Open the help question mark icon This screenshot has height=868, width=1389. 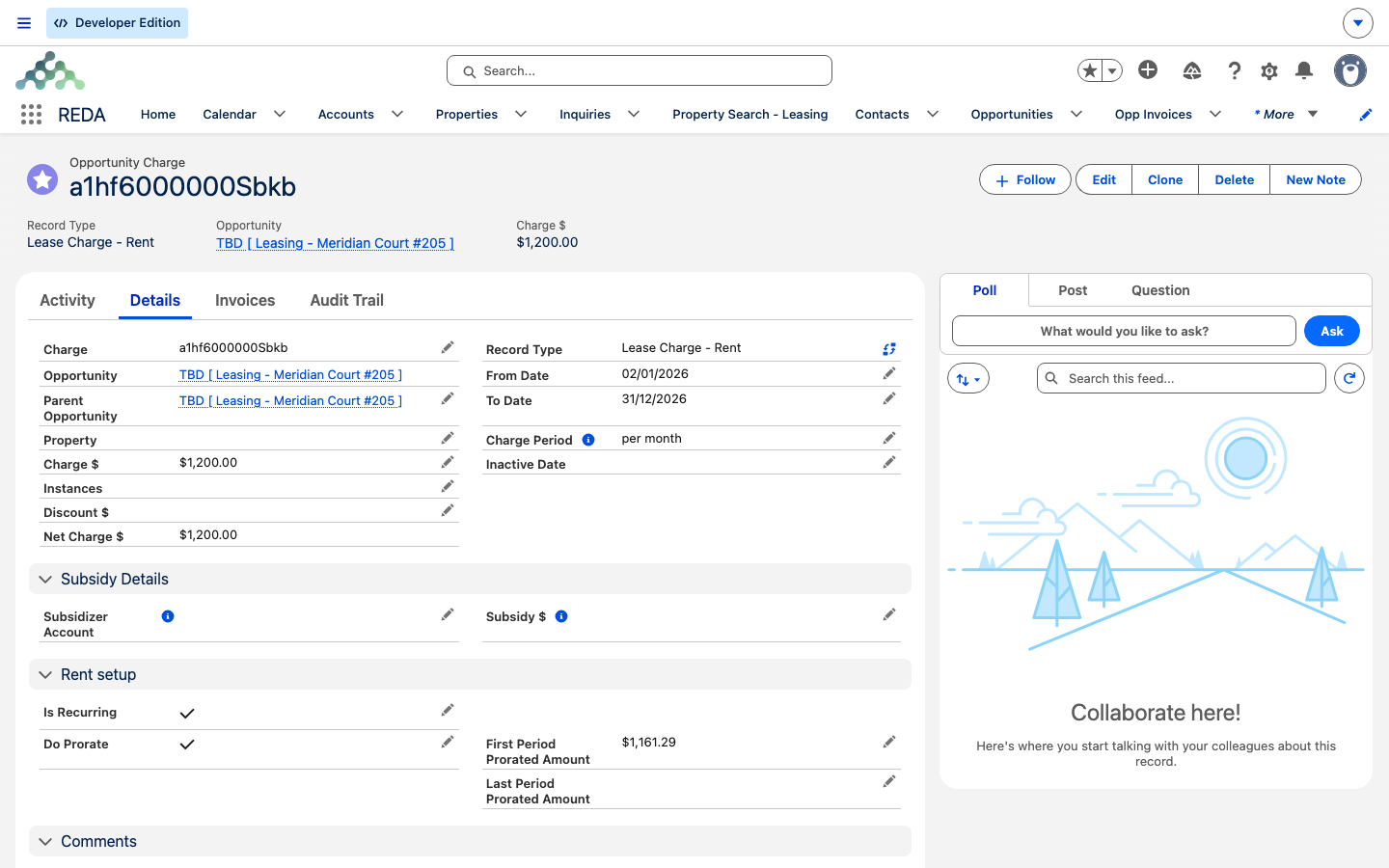(x=1235, y=70)
